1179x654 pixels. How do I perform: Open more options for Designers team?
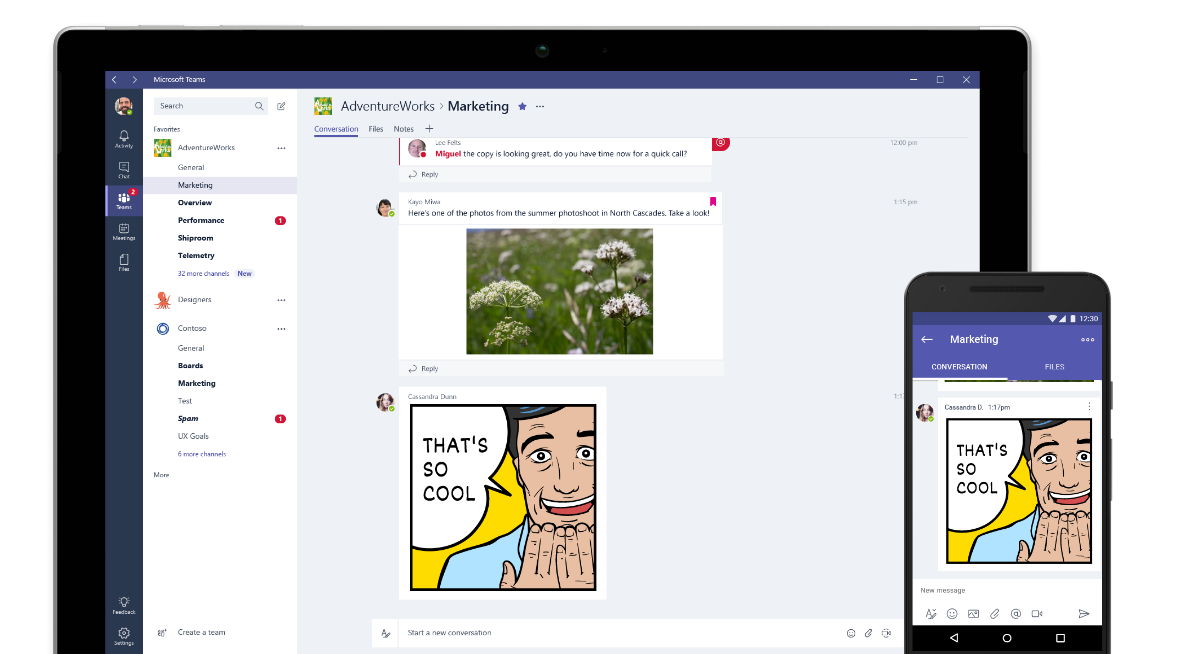[x=281, y=300]
